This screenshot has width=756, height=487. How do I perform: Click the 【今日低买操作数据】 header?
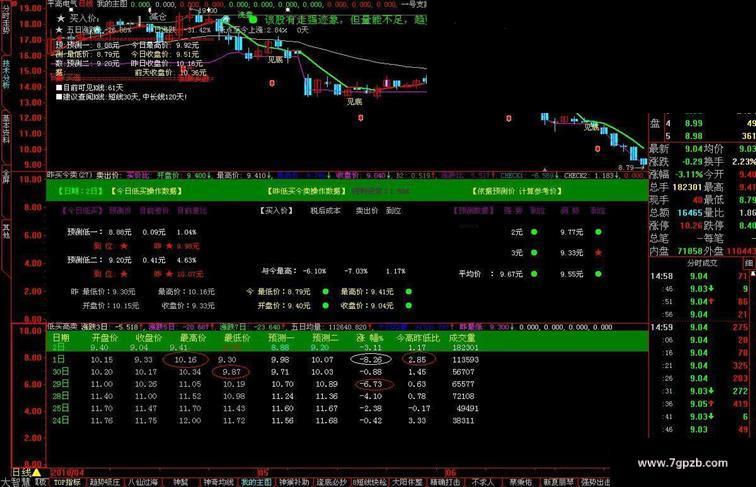point(146,191)
